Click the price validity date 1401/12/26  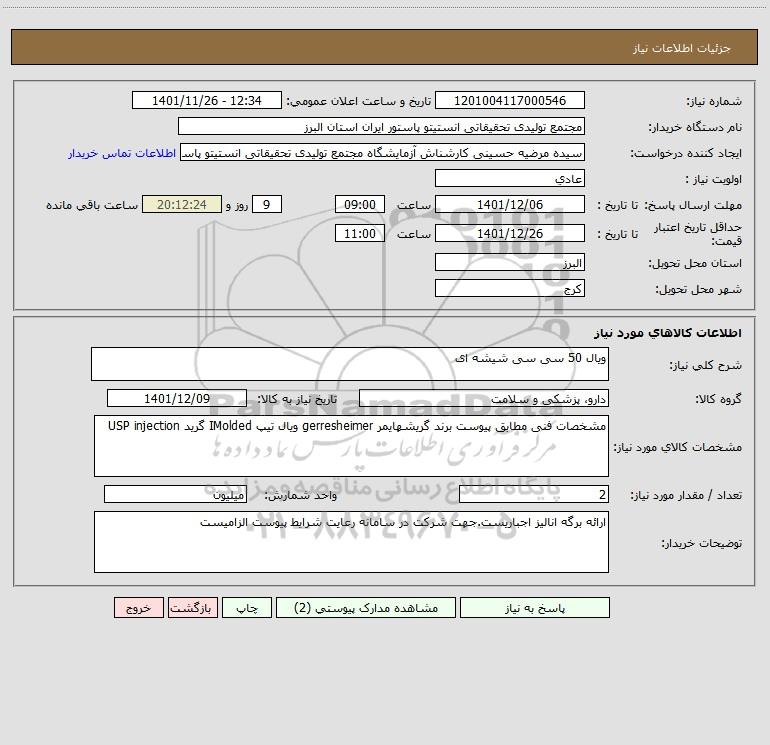point(510,233)
